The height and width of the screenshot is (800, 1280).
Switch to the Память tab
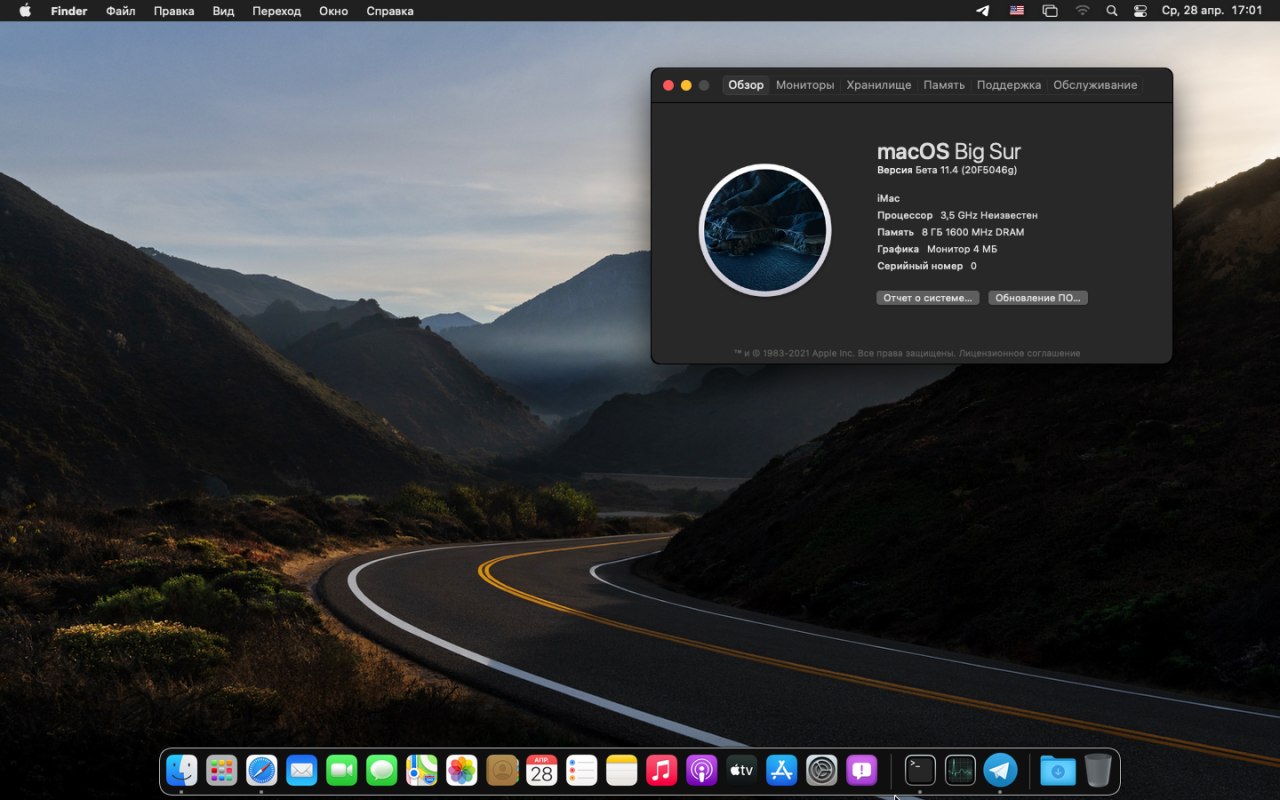point(944,85)
